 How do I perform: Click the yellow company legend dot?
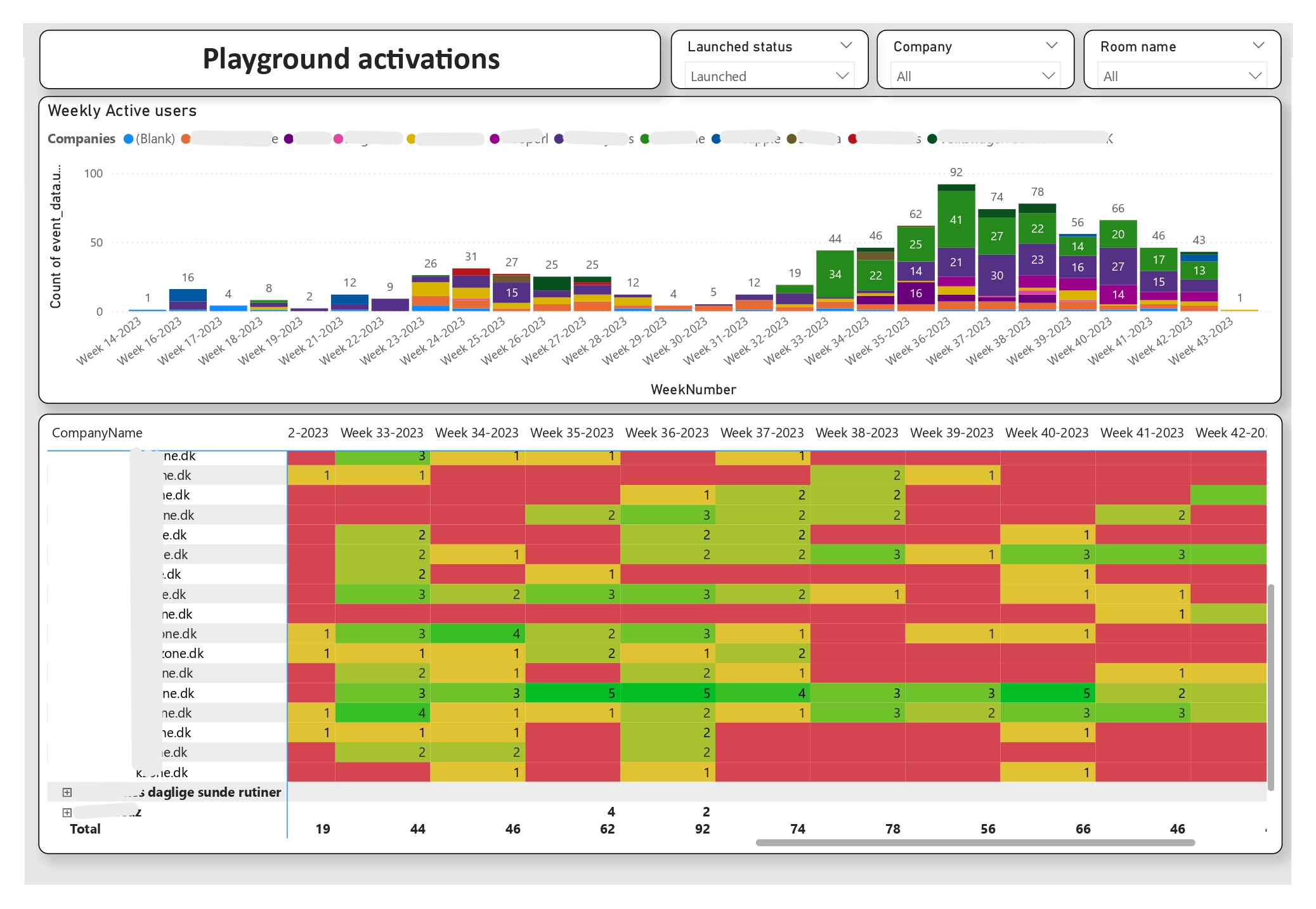tap(410, 138)
